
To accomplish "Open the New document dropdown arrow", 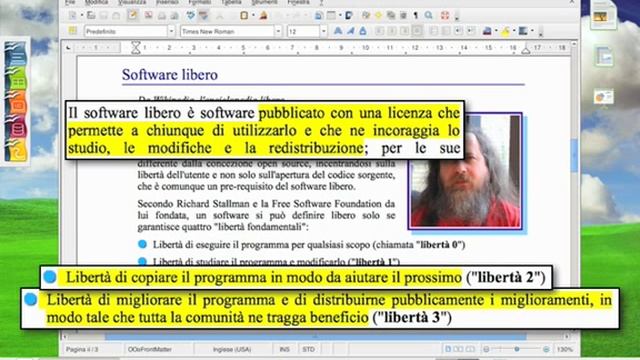I will tap(82, 16).
